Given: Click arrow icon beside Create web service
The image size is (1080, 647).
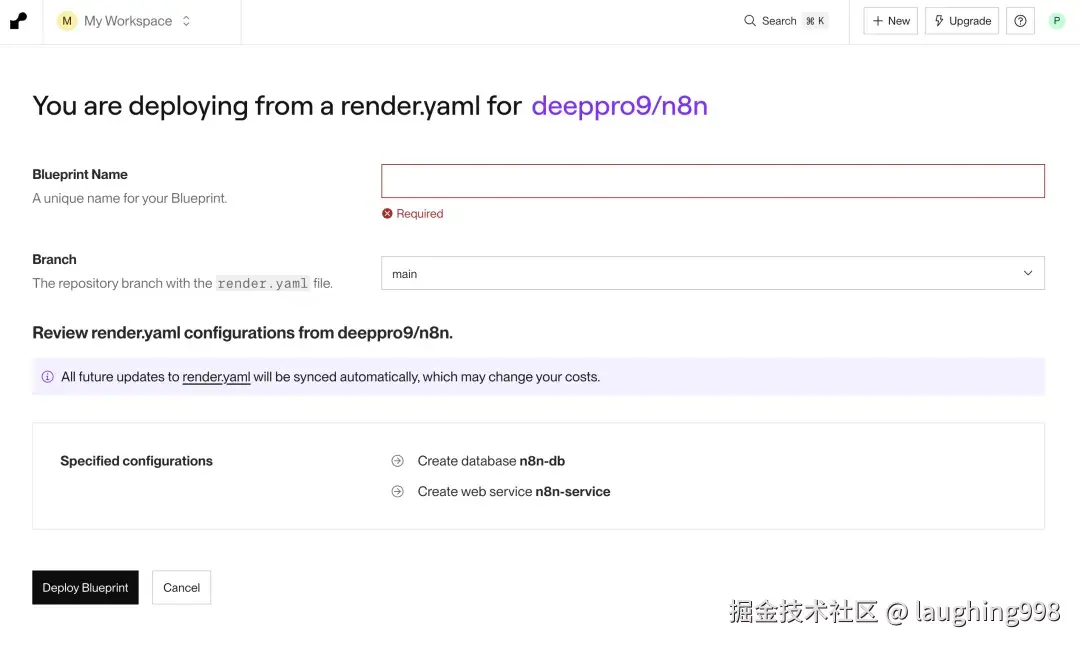Looking at the screenshot, I should pyautogui.click(x=397, y=492).
